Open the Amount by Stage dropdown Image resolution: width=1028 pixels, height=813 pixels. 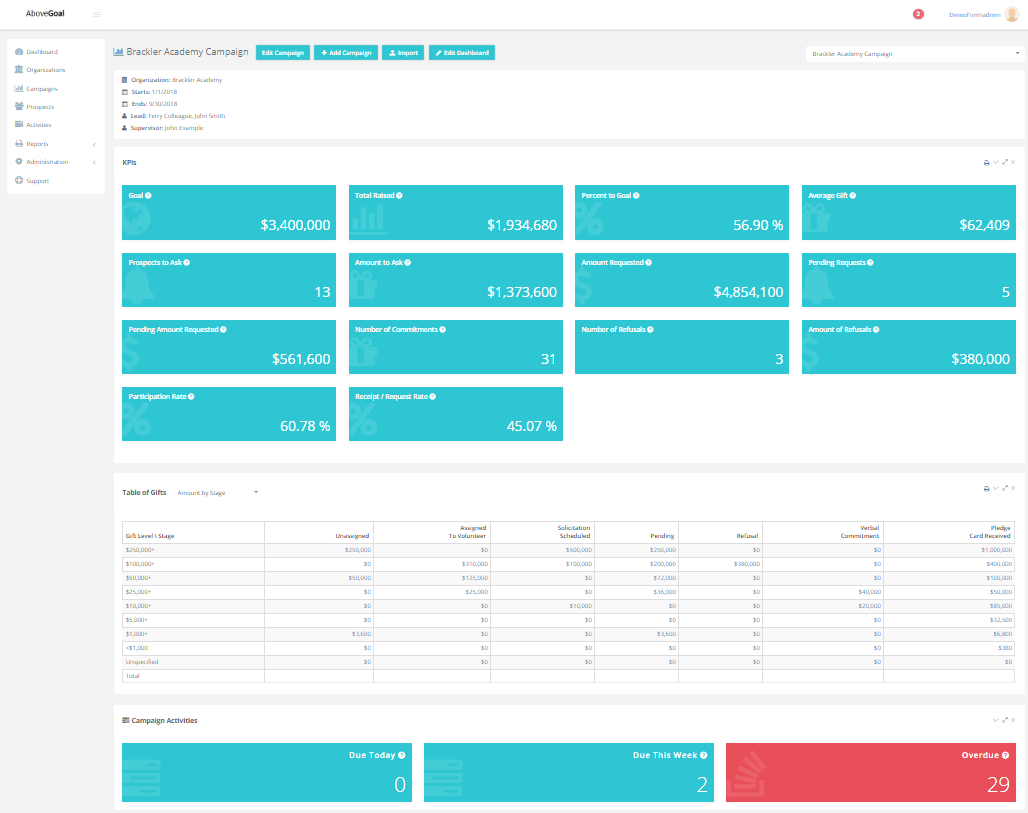coord(217,492)
